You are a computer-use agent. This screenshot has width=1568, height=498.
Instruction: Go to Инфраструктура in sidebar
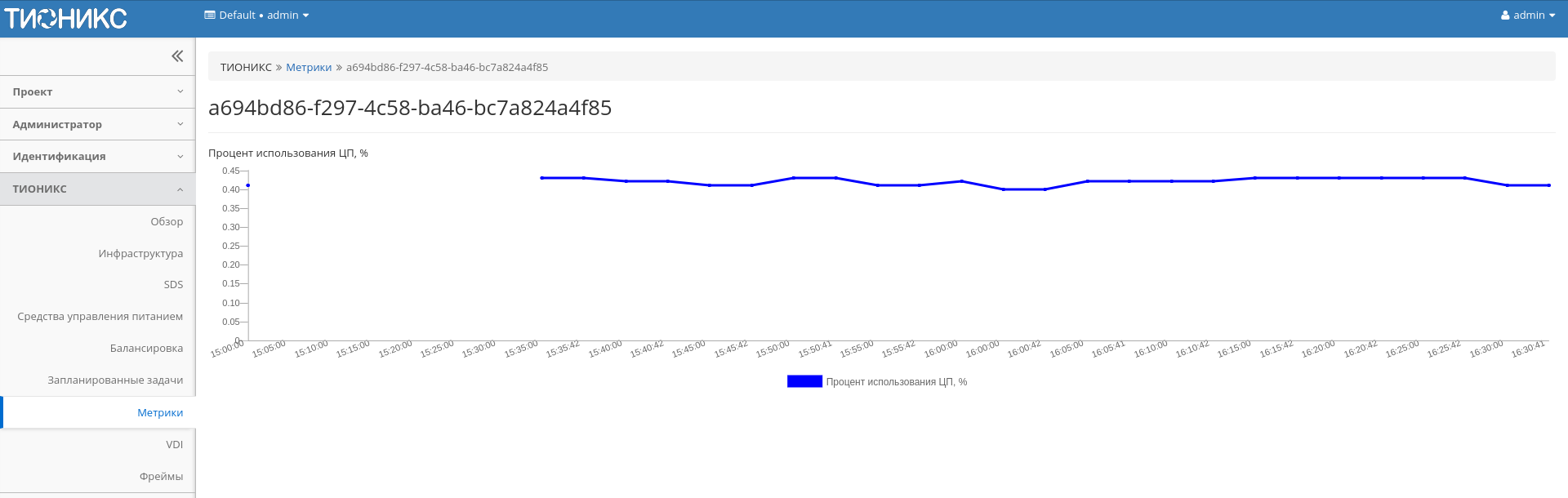coord(140,253)
